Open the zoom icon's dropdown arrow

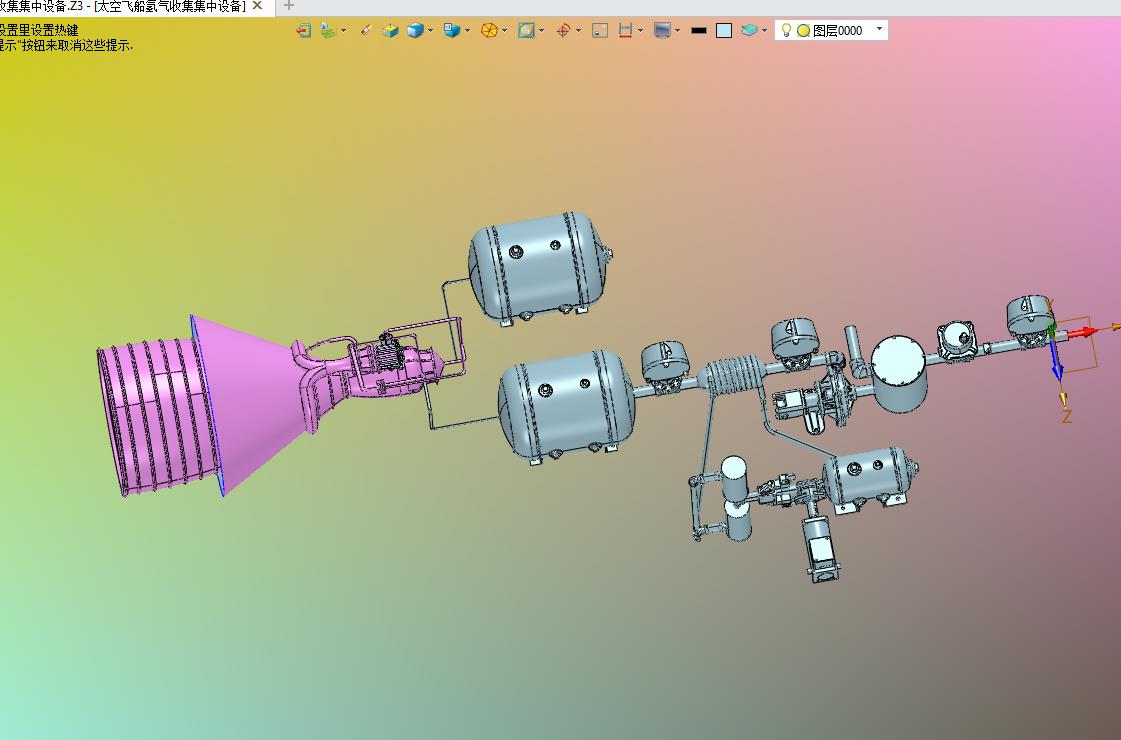(541, 31)
